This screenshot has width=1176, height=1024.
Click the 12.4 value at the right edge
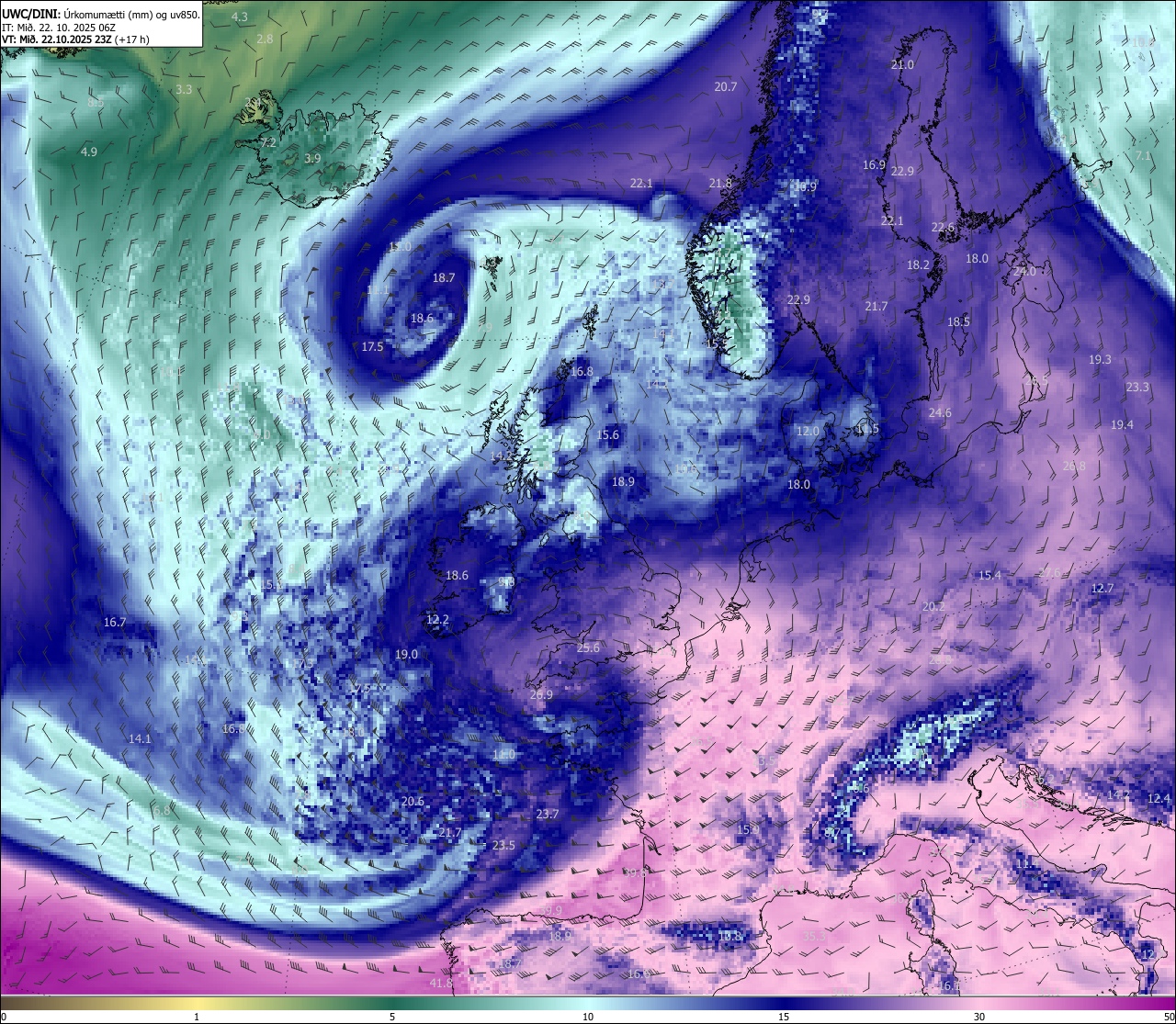coord(1159,798)
